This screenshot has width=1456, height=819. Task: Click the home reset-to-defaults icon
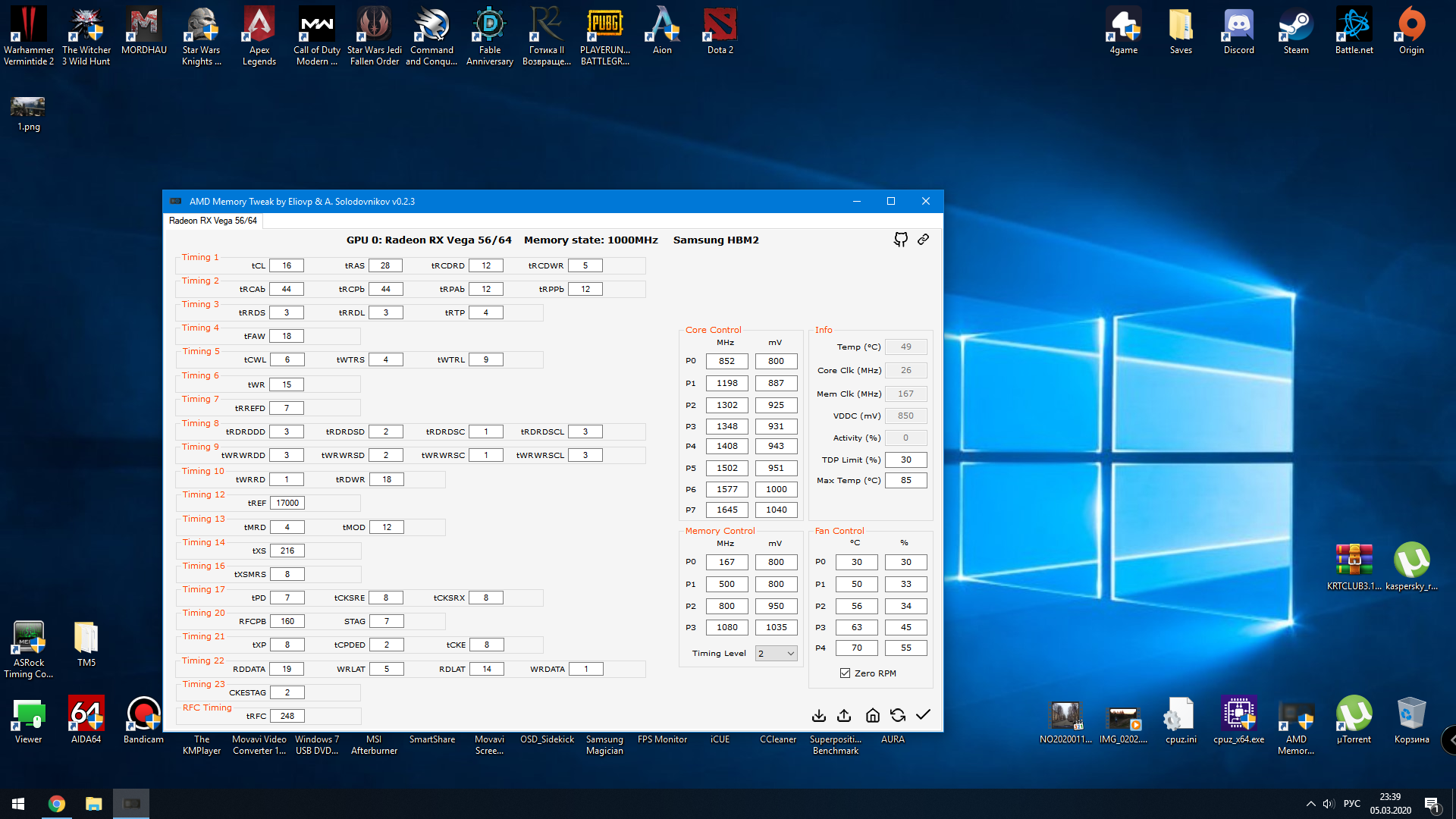(873, 715)
